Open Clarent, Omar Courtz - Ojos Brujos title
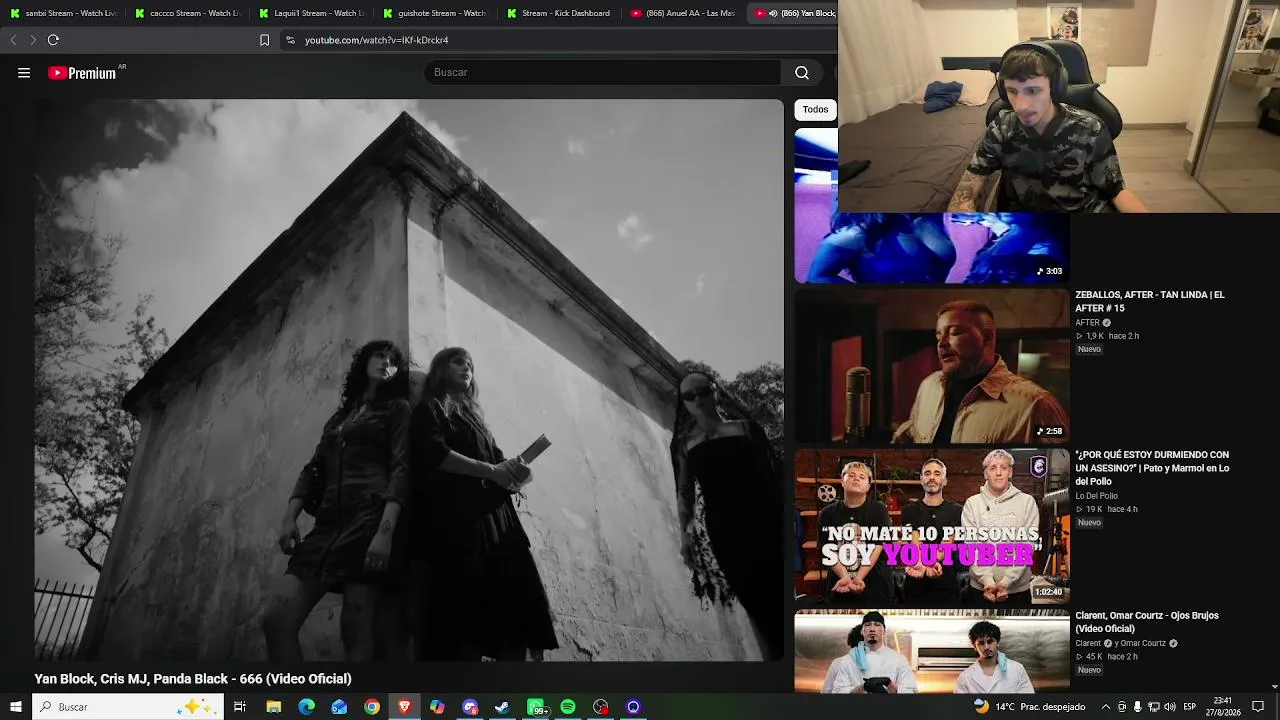1280x720 pixels. point(1147,622)
